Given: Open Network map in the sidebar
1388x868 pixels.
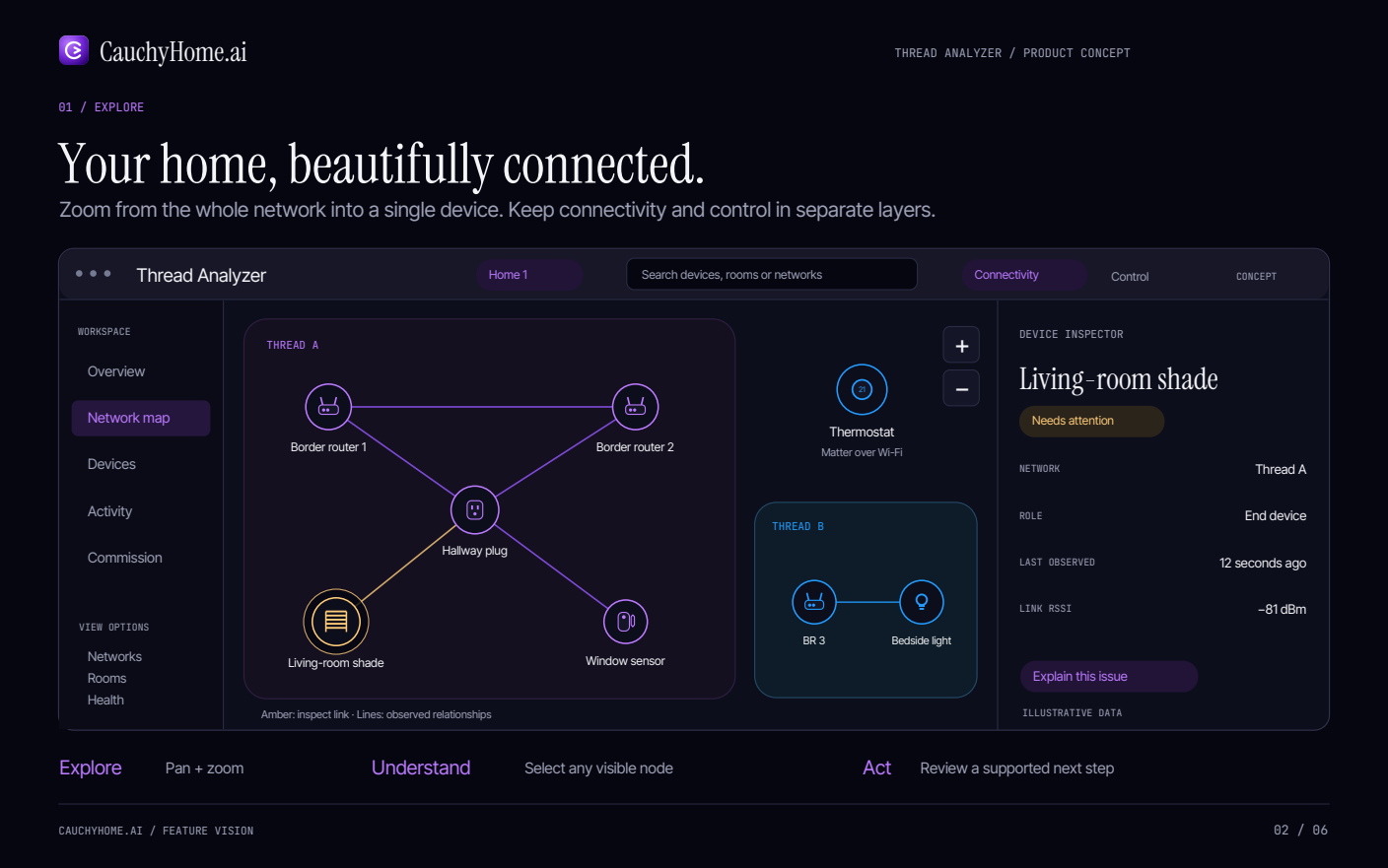Looking at the screenshot, I should coord(141,418).
